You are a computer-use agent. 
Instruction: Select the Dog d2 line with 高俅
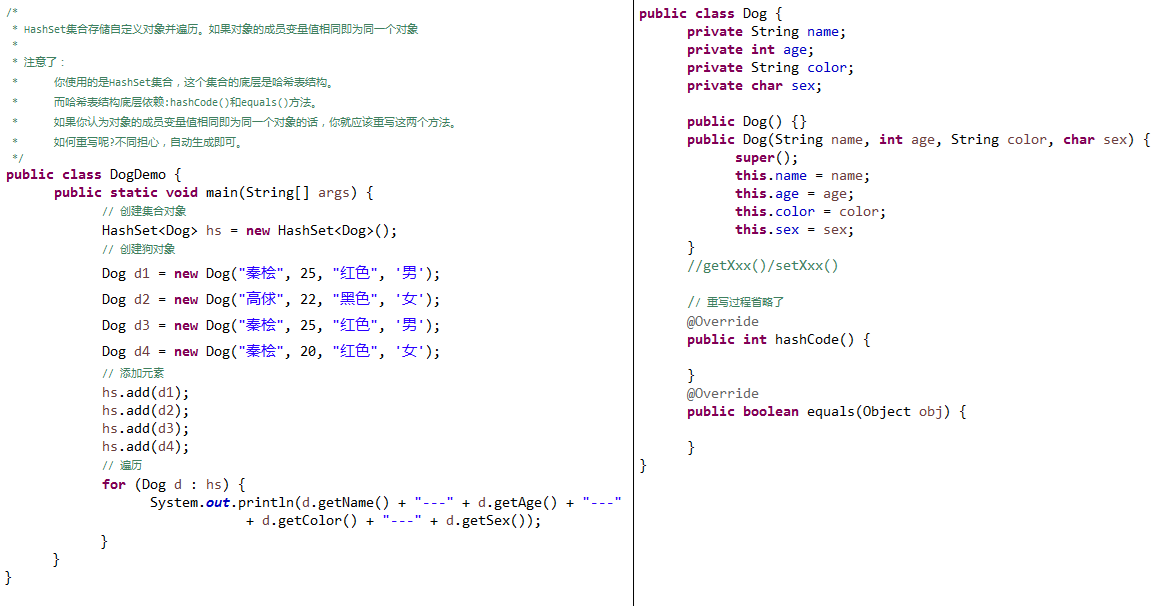[270, 300]
